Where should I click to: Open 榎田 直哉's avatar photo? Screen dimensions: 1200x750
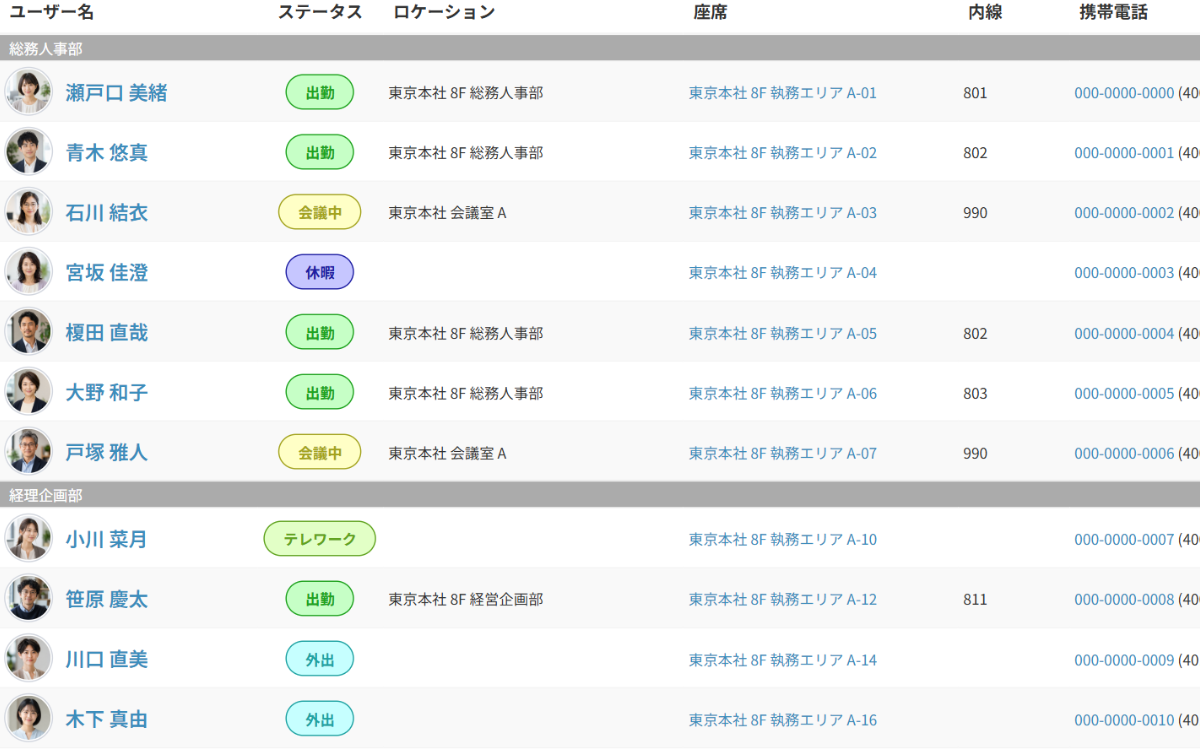point(28,332)
